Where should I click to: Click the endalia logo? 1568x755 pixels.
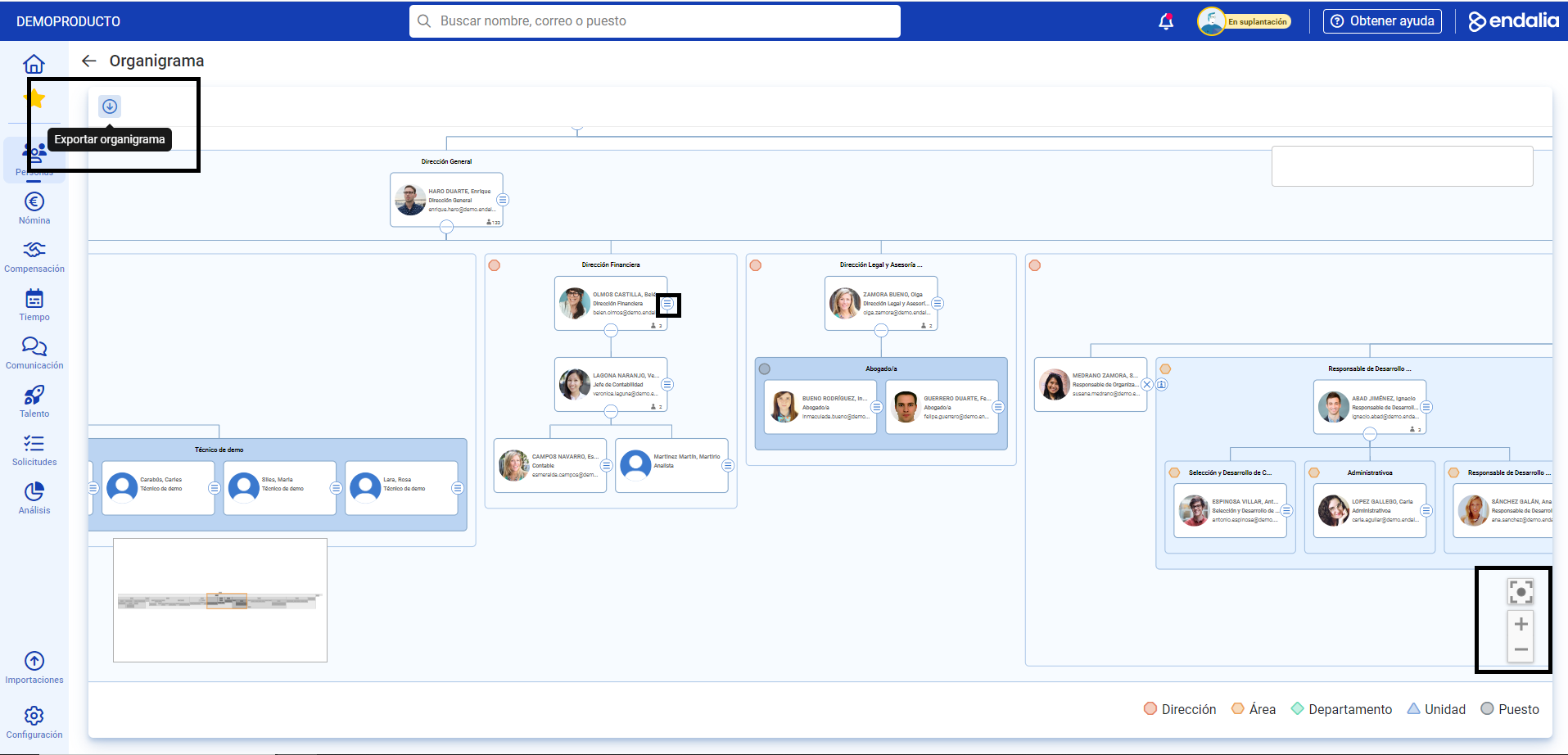1513,21
